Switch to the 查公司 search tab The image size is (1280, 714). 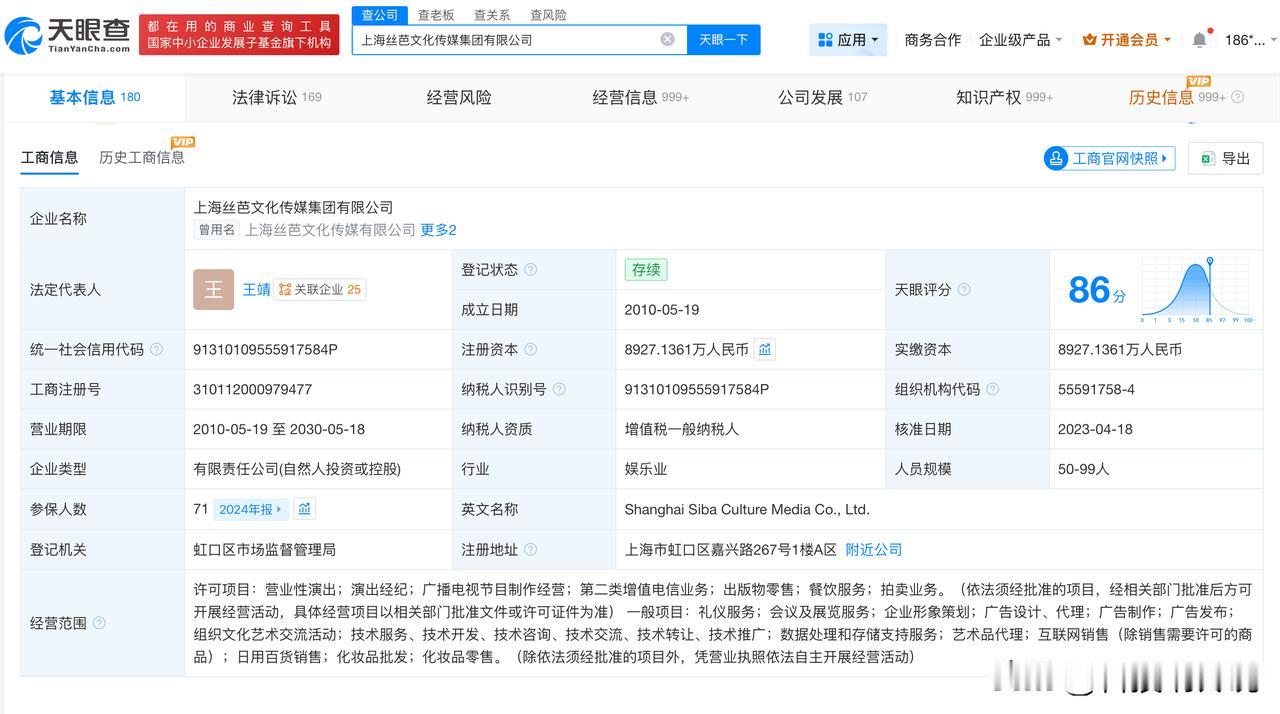coord(380,15)
